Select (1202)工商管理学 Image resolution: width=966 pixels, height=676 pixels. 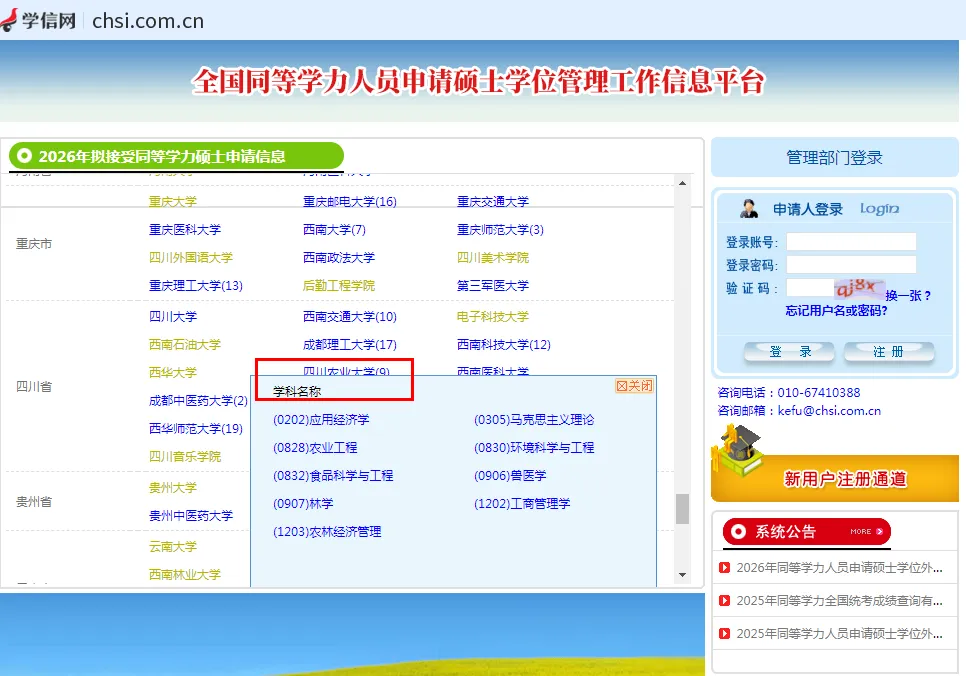pos(522,503)
